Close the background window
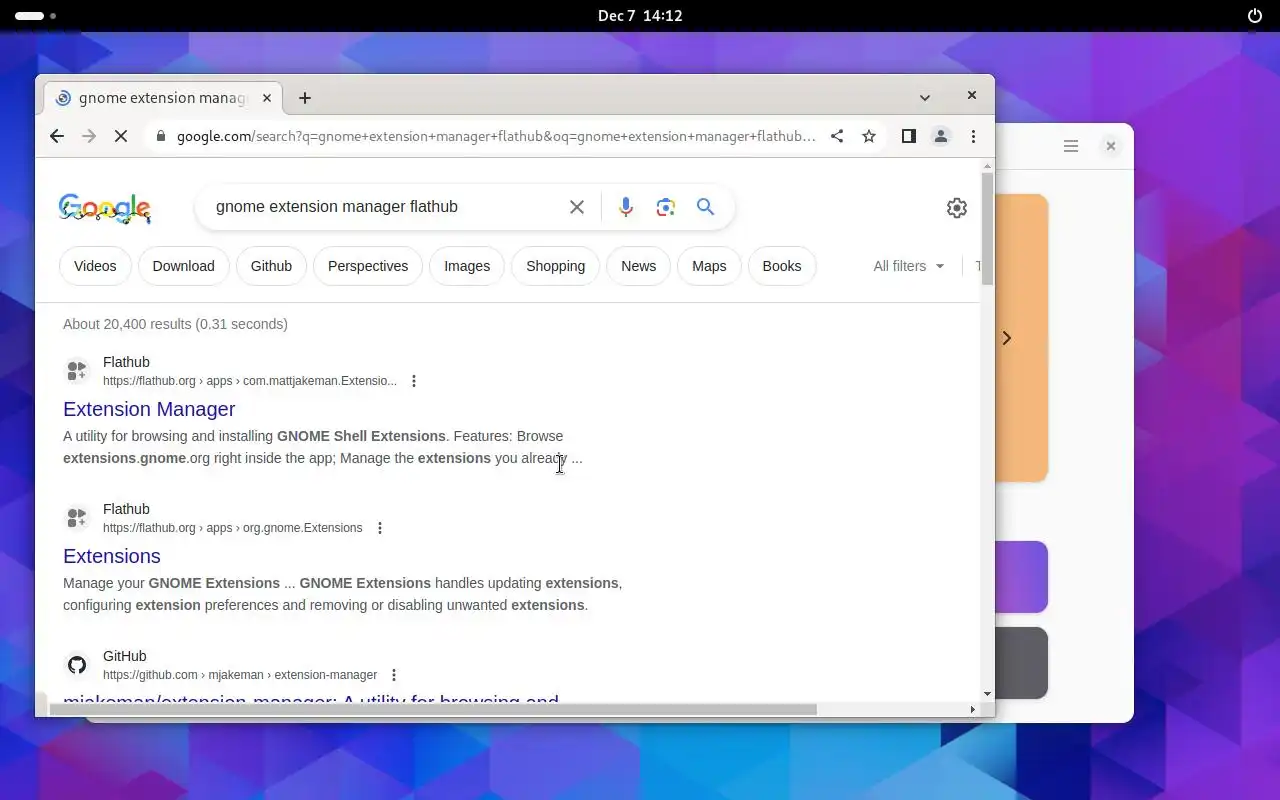The width and height of the screenshot is (1280, 800). [1111, 146]
